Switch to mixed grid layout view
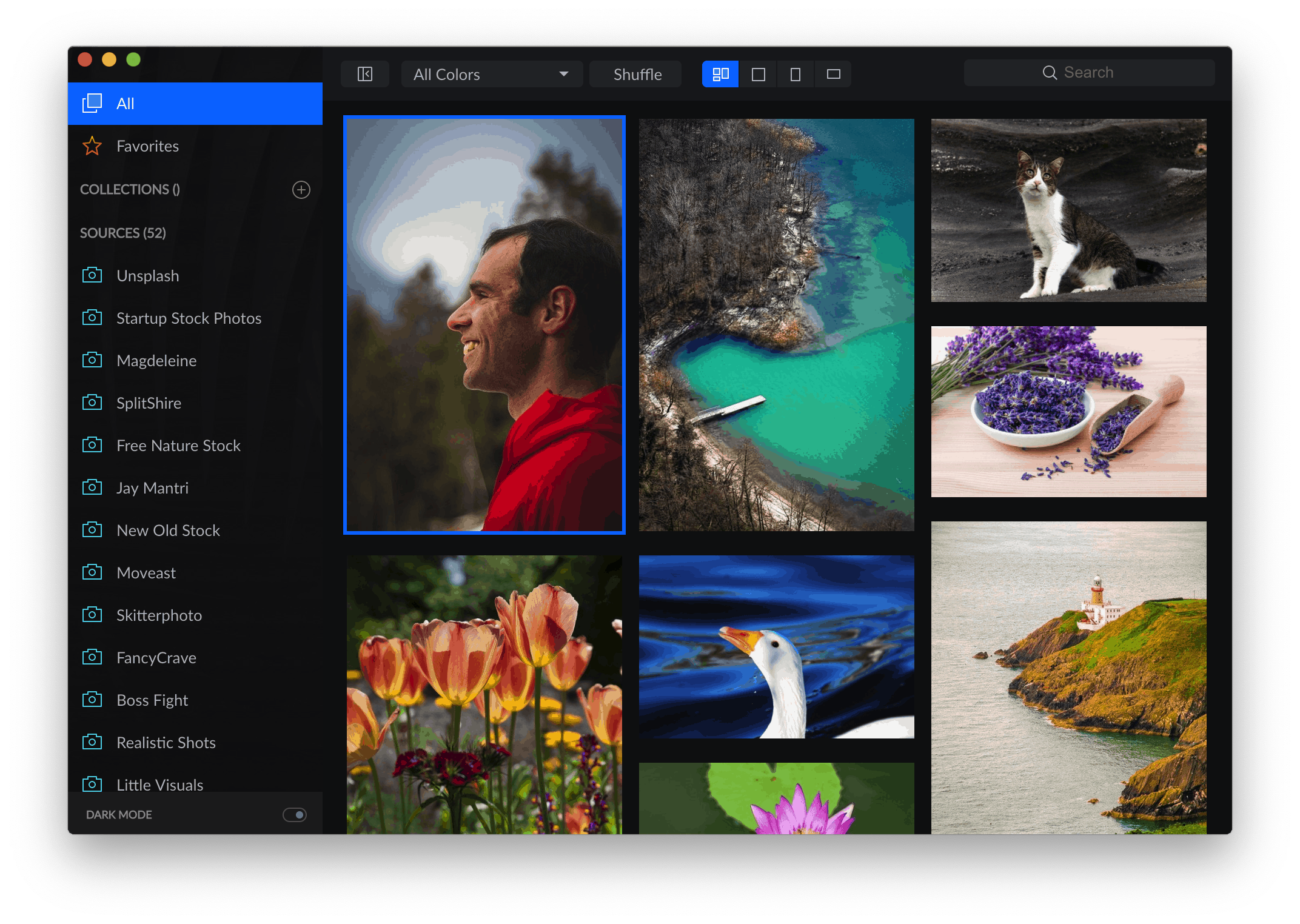 720,74
